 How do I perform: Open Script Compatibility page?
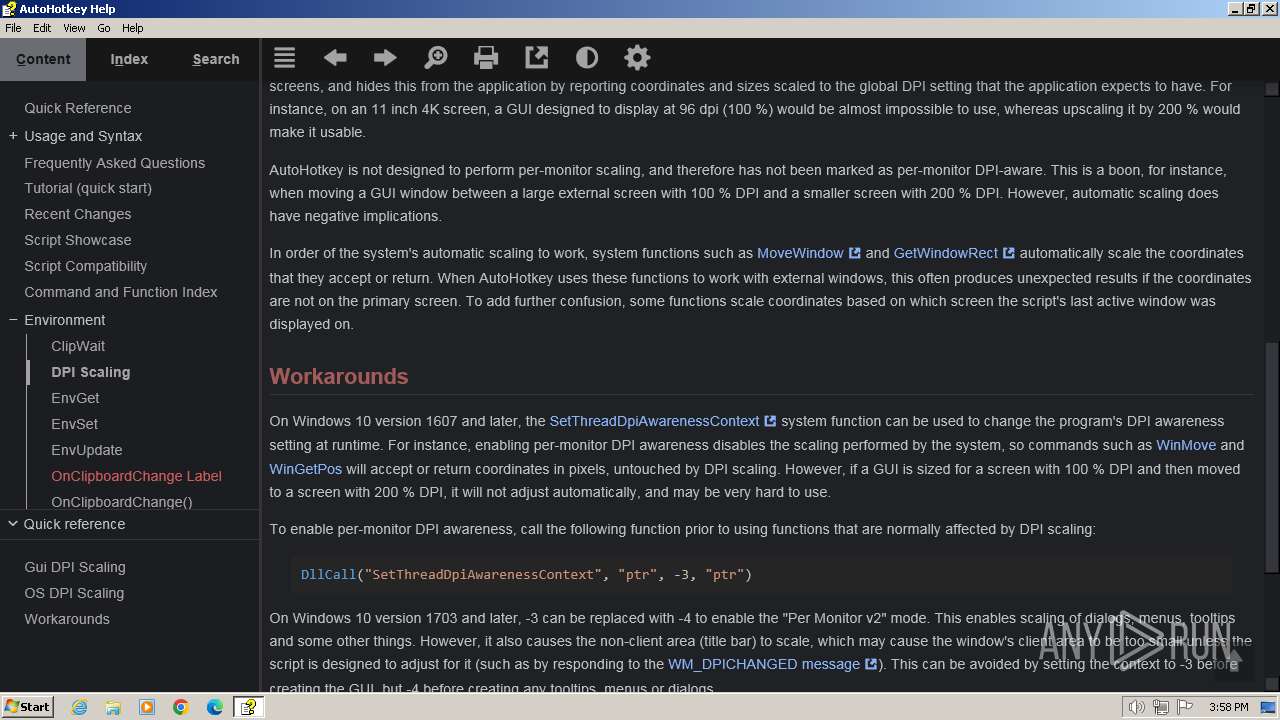click(x=86, y=266)
